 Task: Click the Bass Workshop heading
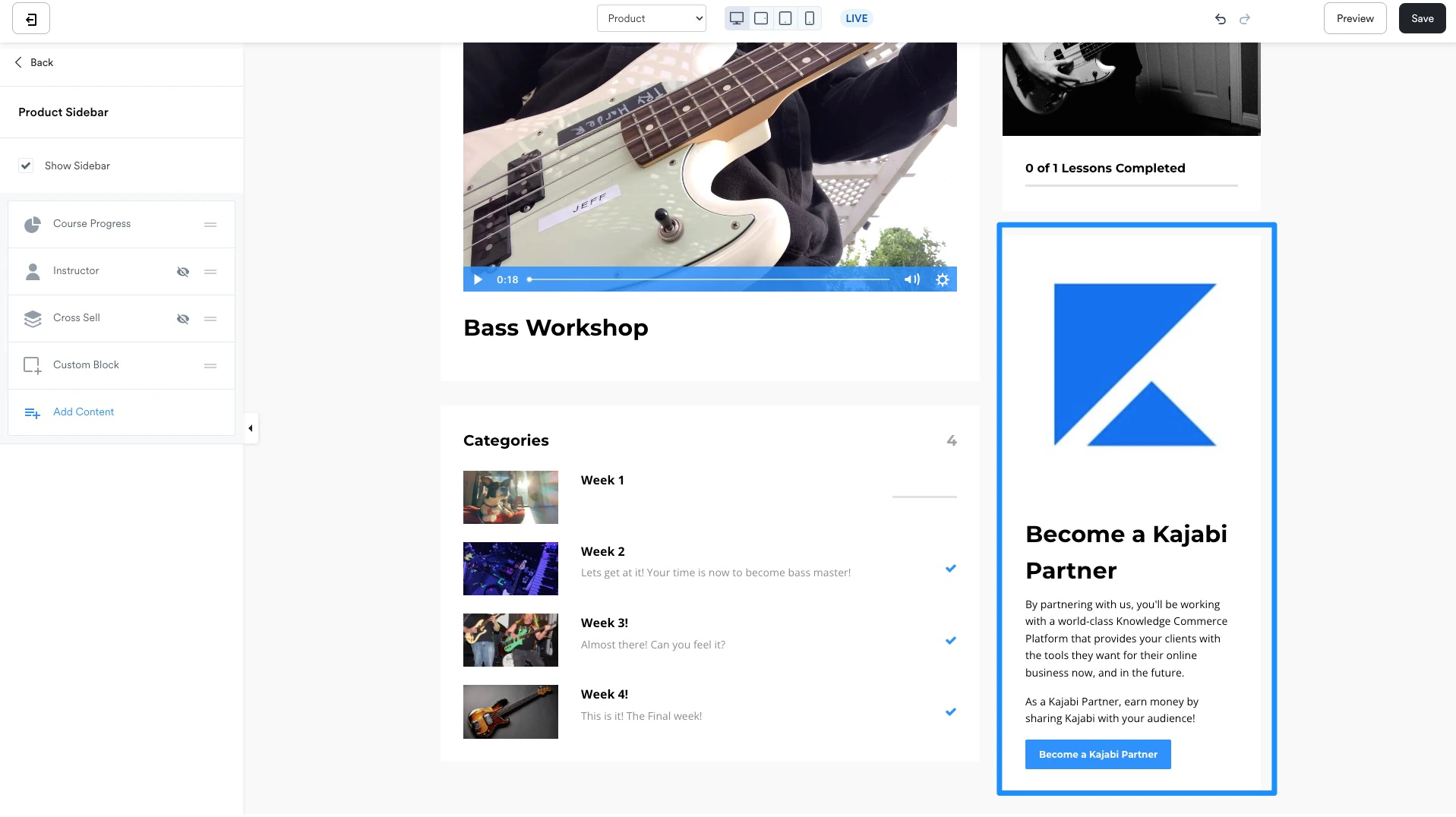coord(556,328)
